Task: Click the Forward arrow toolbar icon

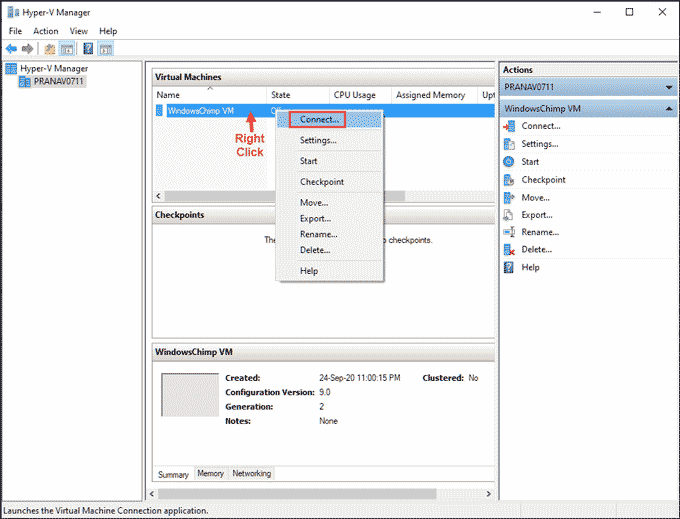Action: (27, 49)
